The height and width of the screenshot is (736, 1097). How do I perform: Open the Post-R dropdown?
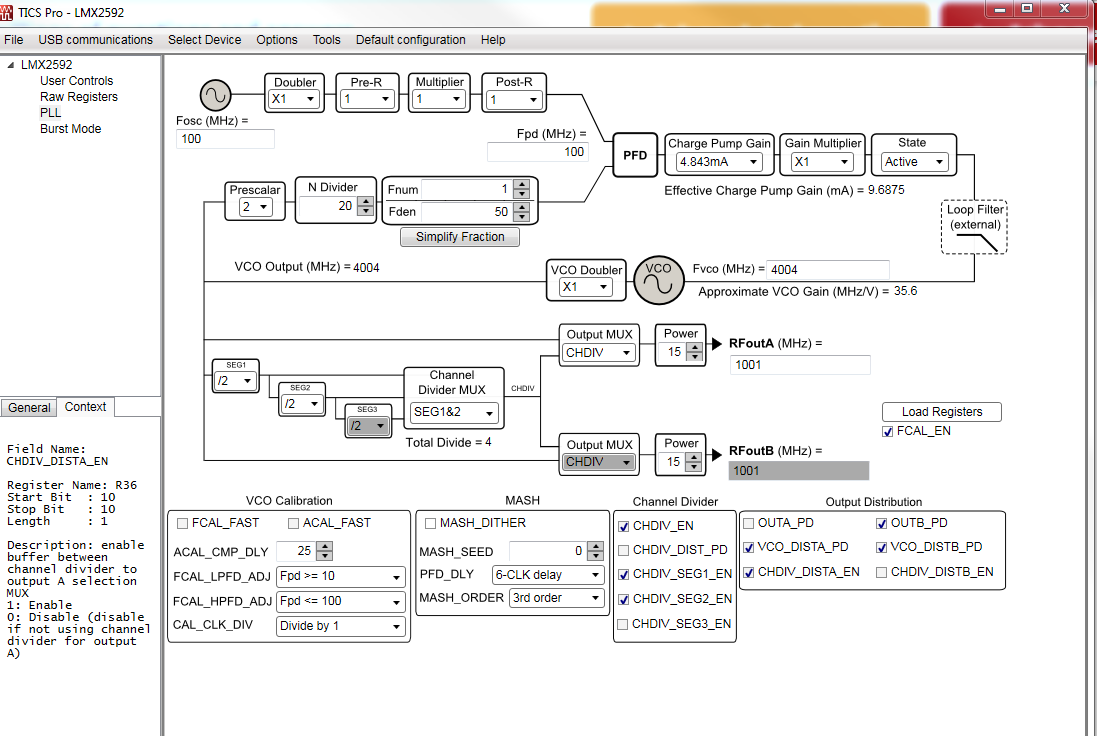[514, 100]
